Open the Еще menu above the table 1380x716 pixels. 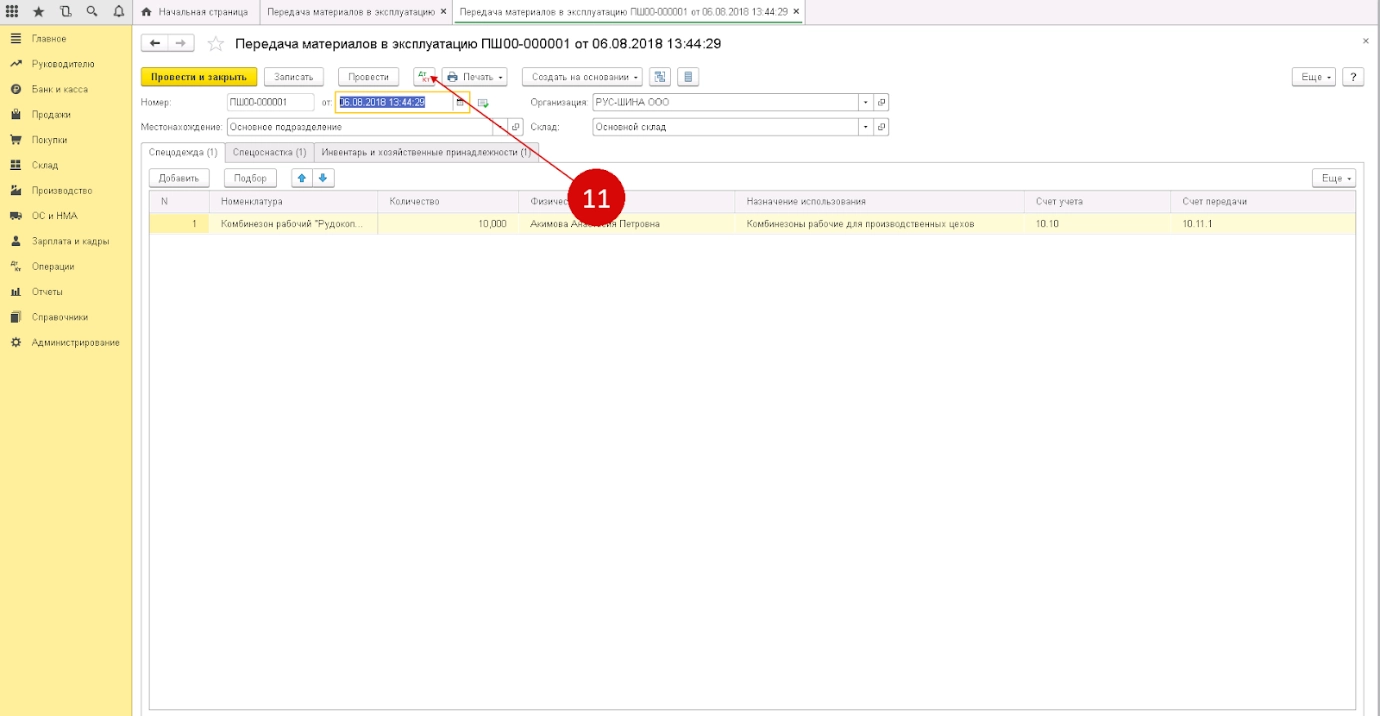1334,178
